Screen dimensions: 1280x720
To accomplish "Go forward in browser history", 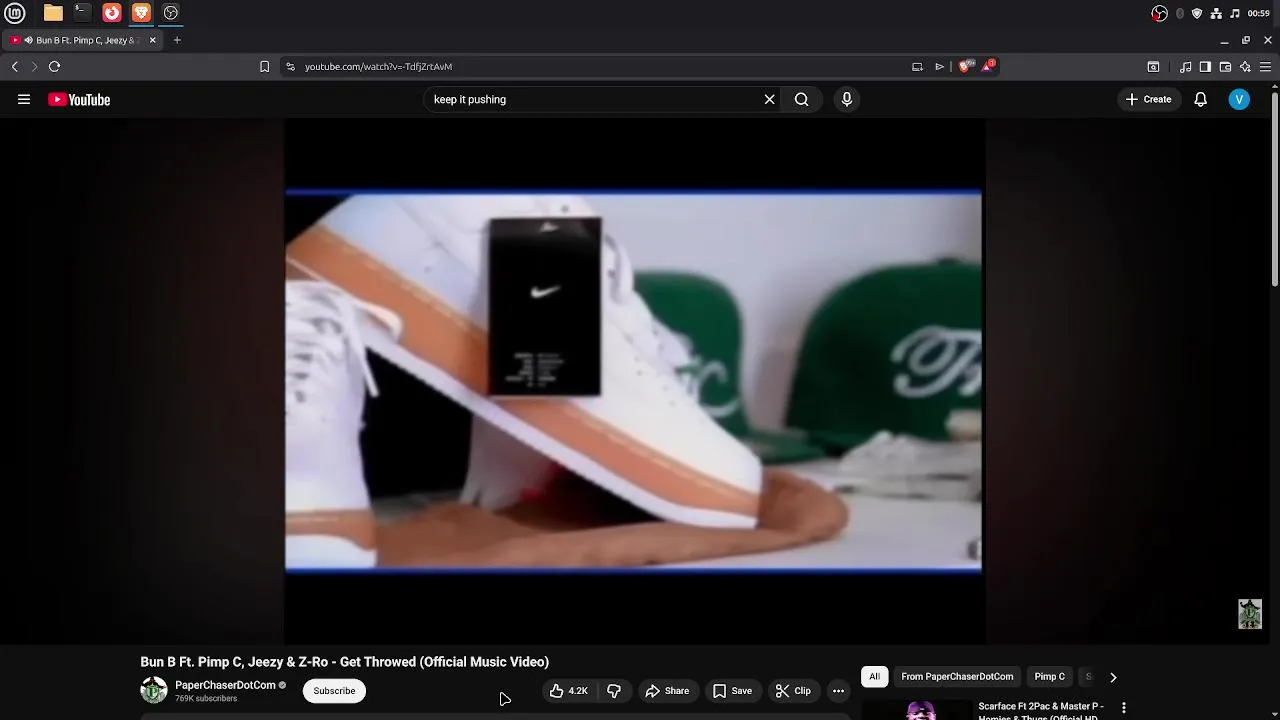I will pyautogui.click(x=34, y=66).
